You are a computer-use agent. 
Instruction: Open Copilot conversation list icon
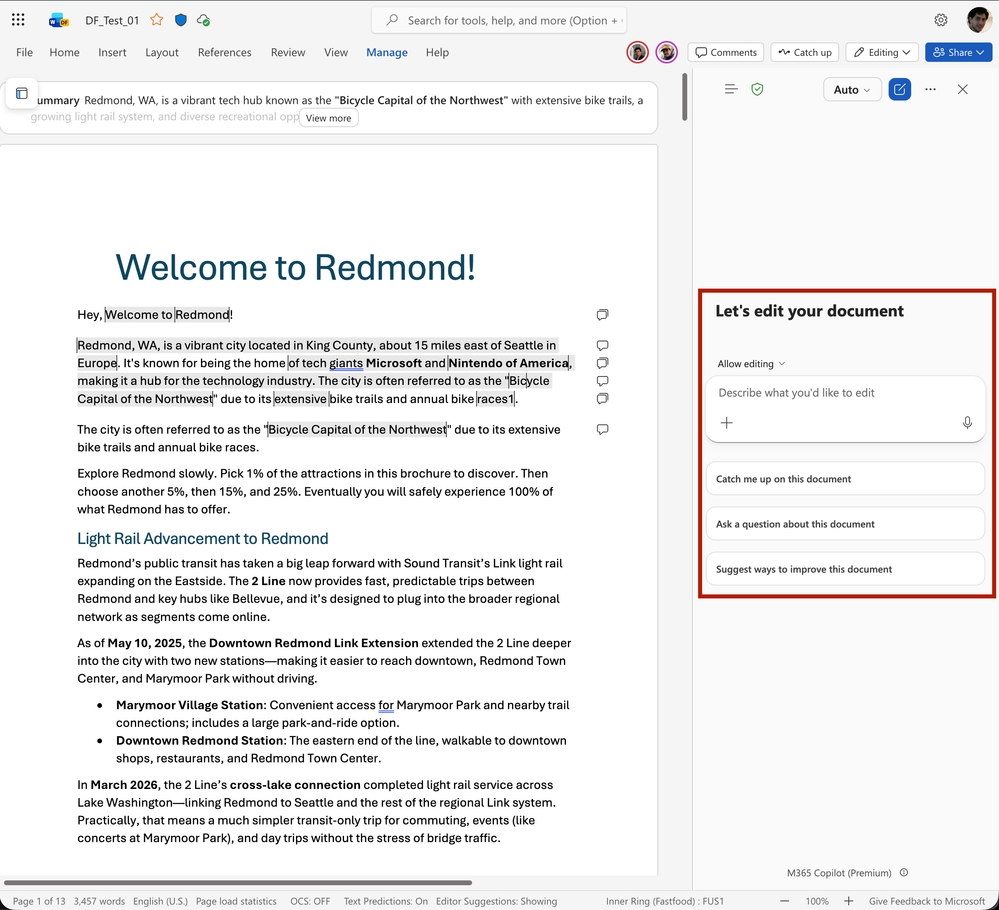coord(731,89)
